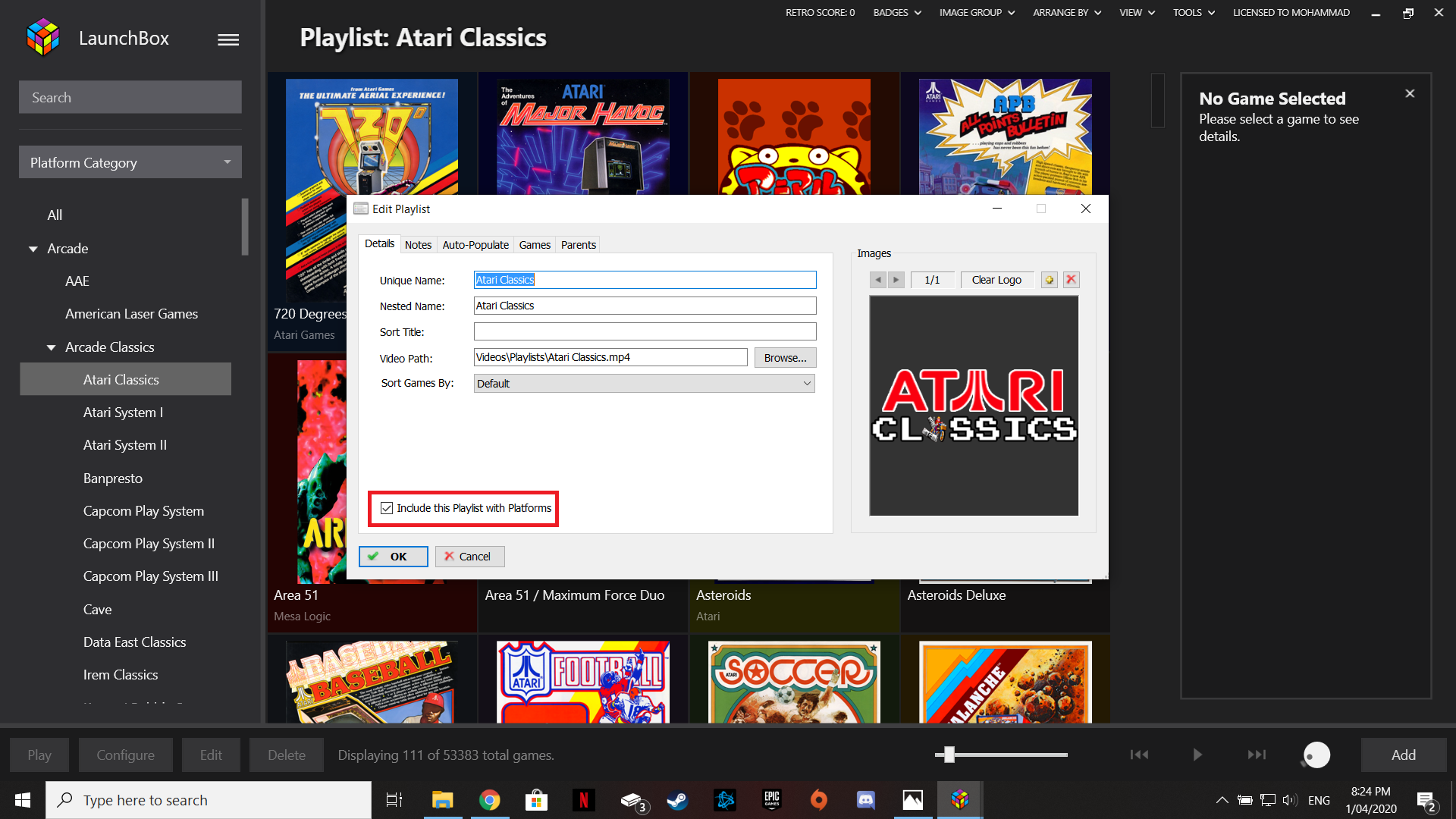Open the Platform Category dropdown
The height and width of the screenshot is (819, 1456).
(x=130, y=162)
